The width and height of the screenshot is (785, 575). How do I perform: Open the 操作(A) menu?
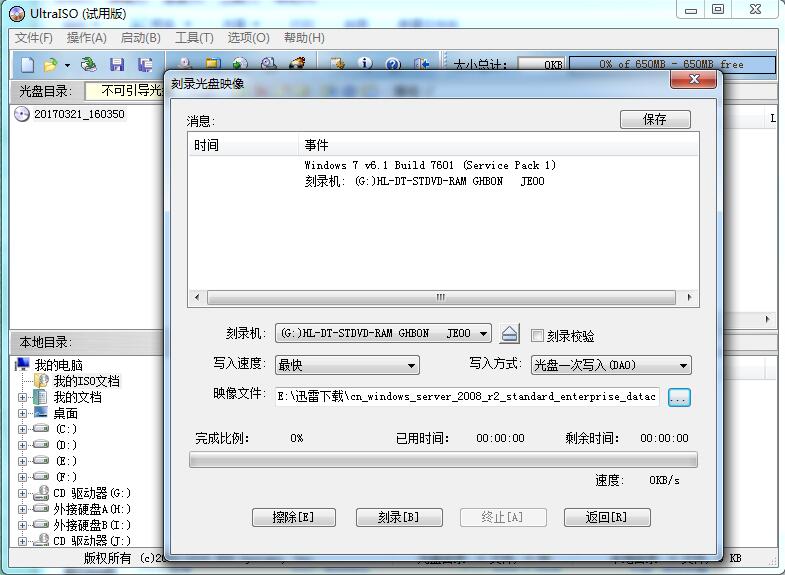[x=87, y=38]
